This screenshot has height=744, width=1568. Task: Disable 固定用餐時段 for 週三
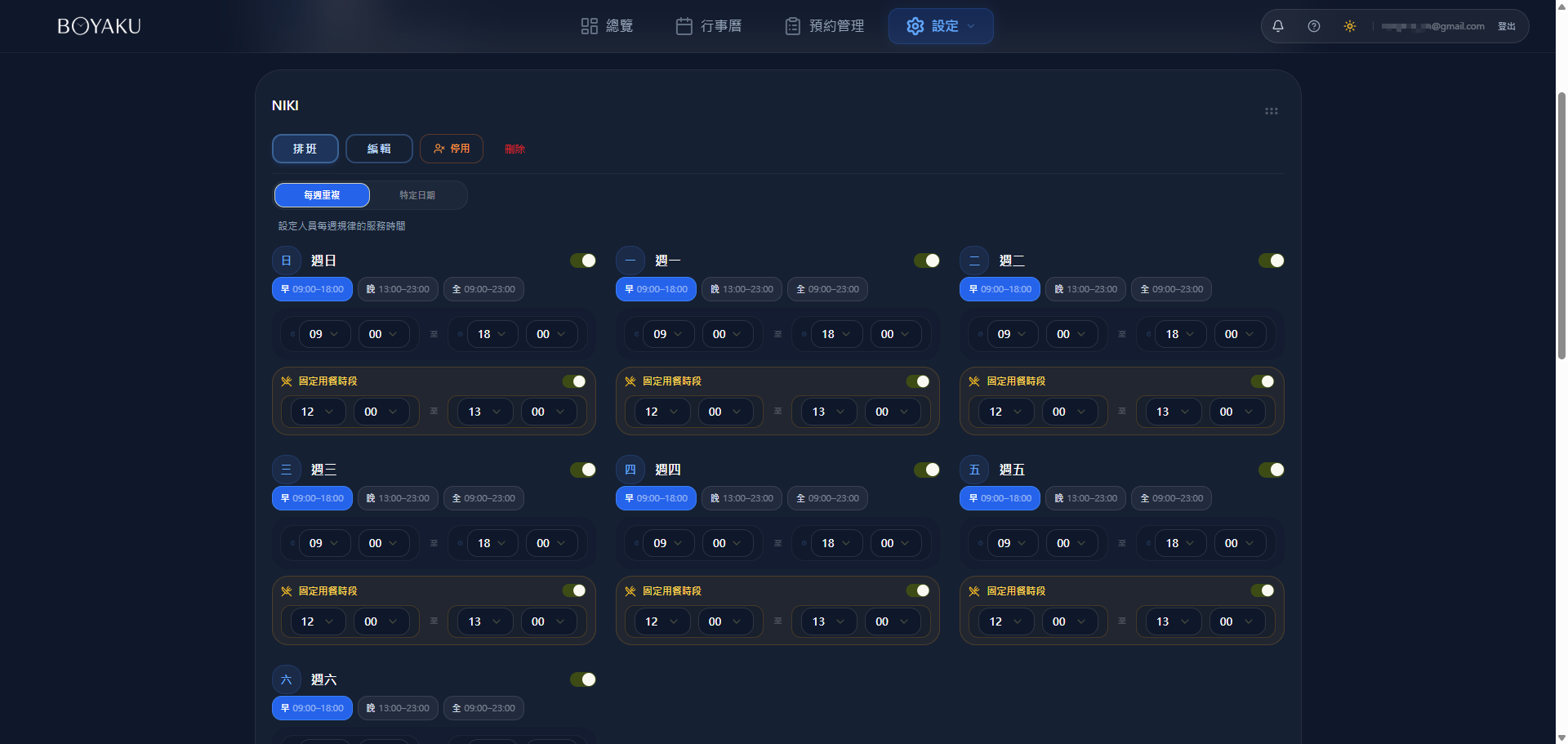click(574, 590)
